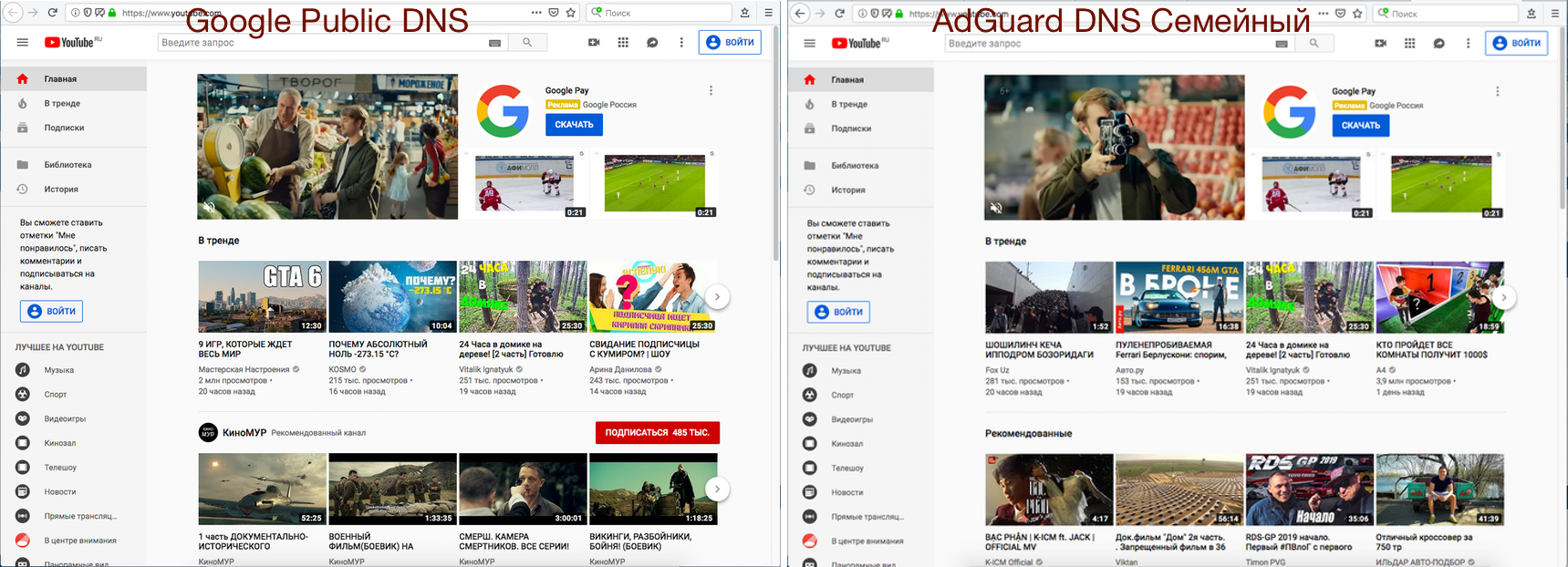Open messages bubble icon in right window

tap(1438, 43)
